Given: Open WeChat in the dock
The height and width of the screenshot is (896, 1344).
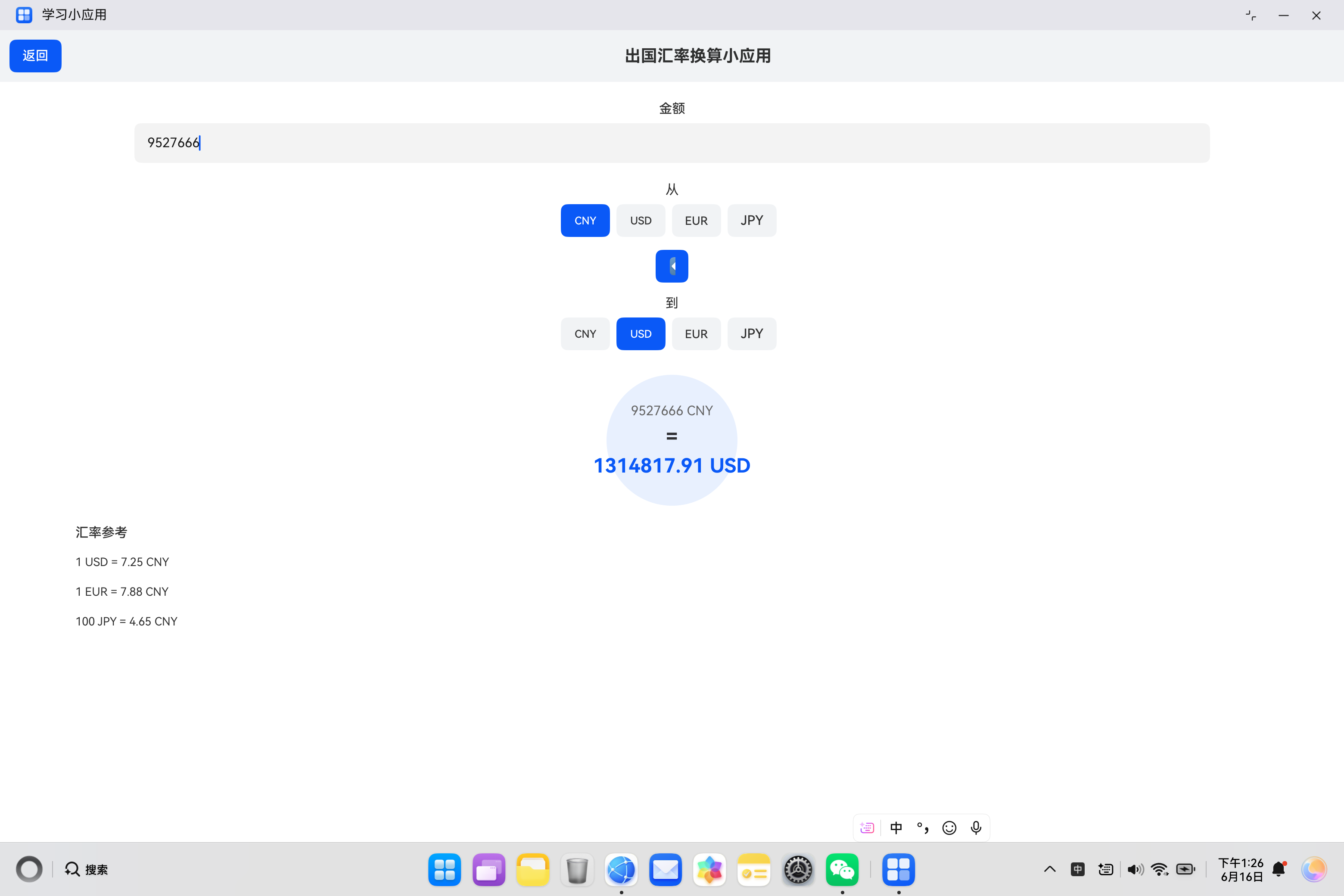Looking at the screenshot, I should pyautogui.click(x=842, y=869).
